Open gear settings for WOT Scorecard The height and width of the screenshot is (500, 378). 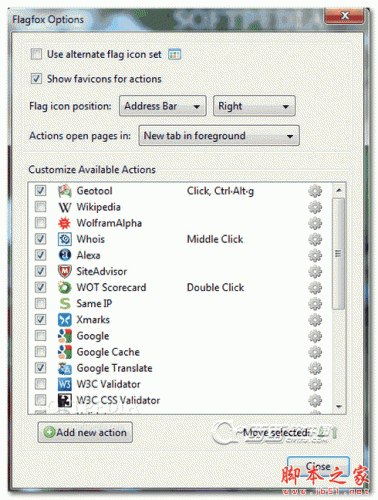315,287
